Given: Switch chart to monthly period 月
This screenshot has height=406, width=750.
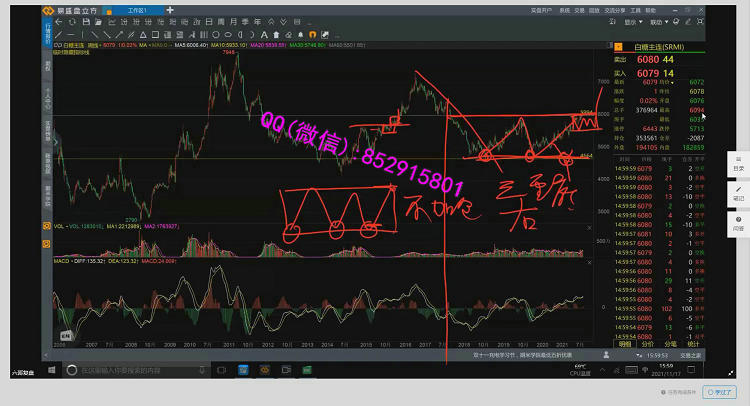Looking at the screenshot, I should (x=232, y=20).
